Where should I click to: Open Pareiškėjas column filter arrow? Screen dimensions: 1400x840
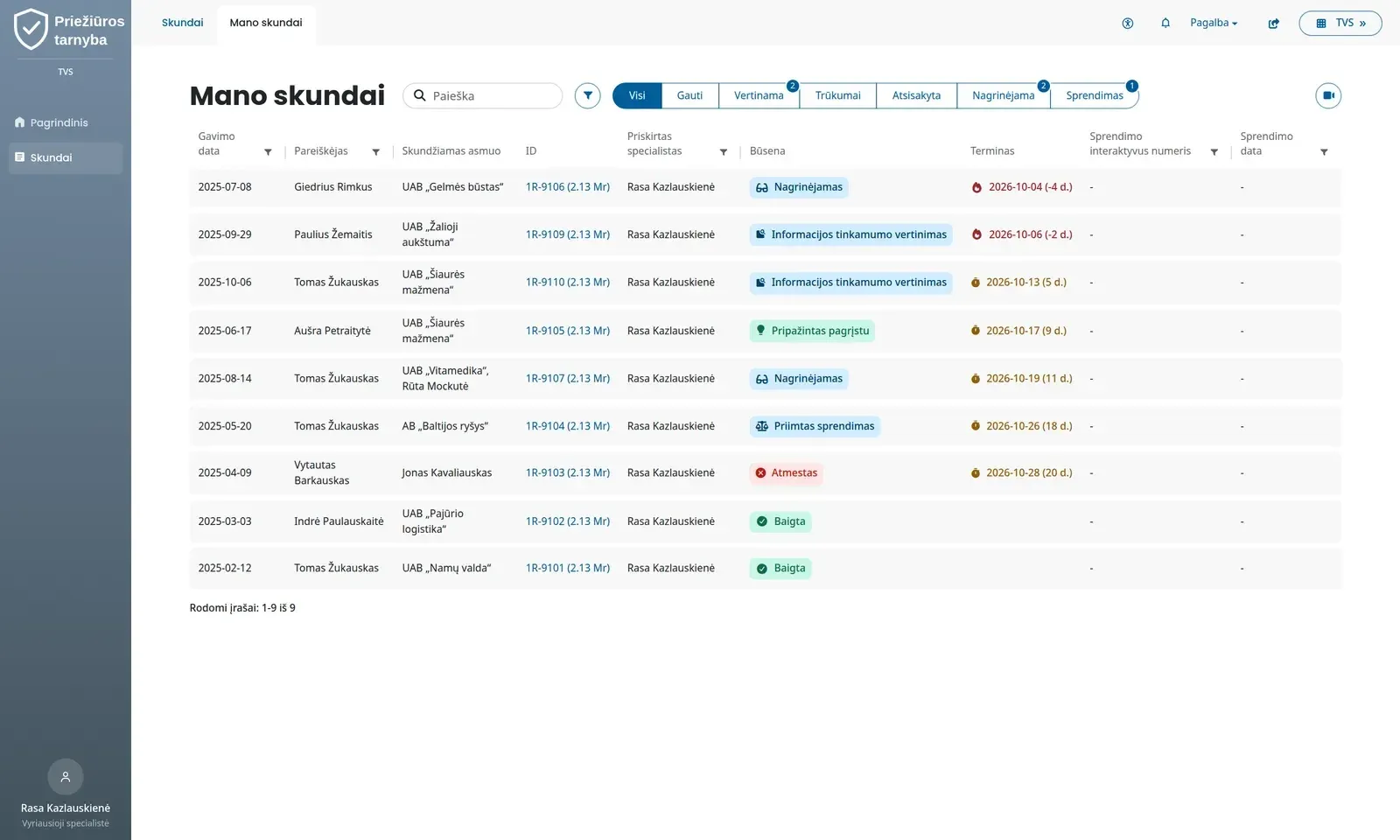click(x=376, y=152)
